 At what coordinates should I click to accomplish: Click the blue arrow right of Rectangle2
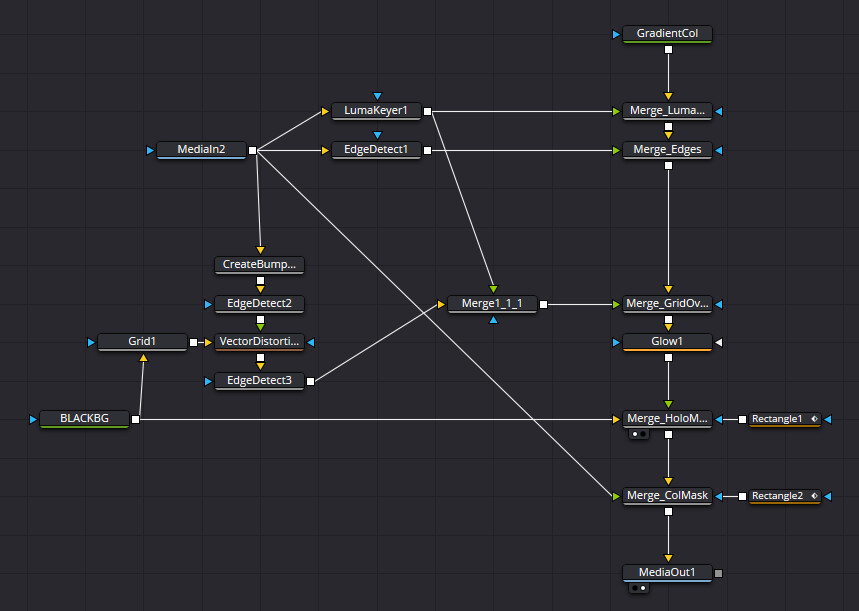828,496
